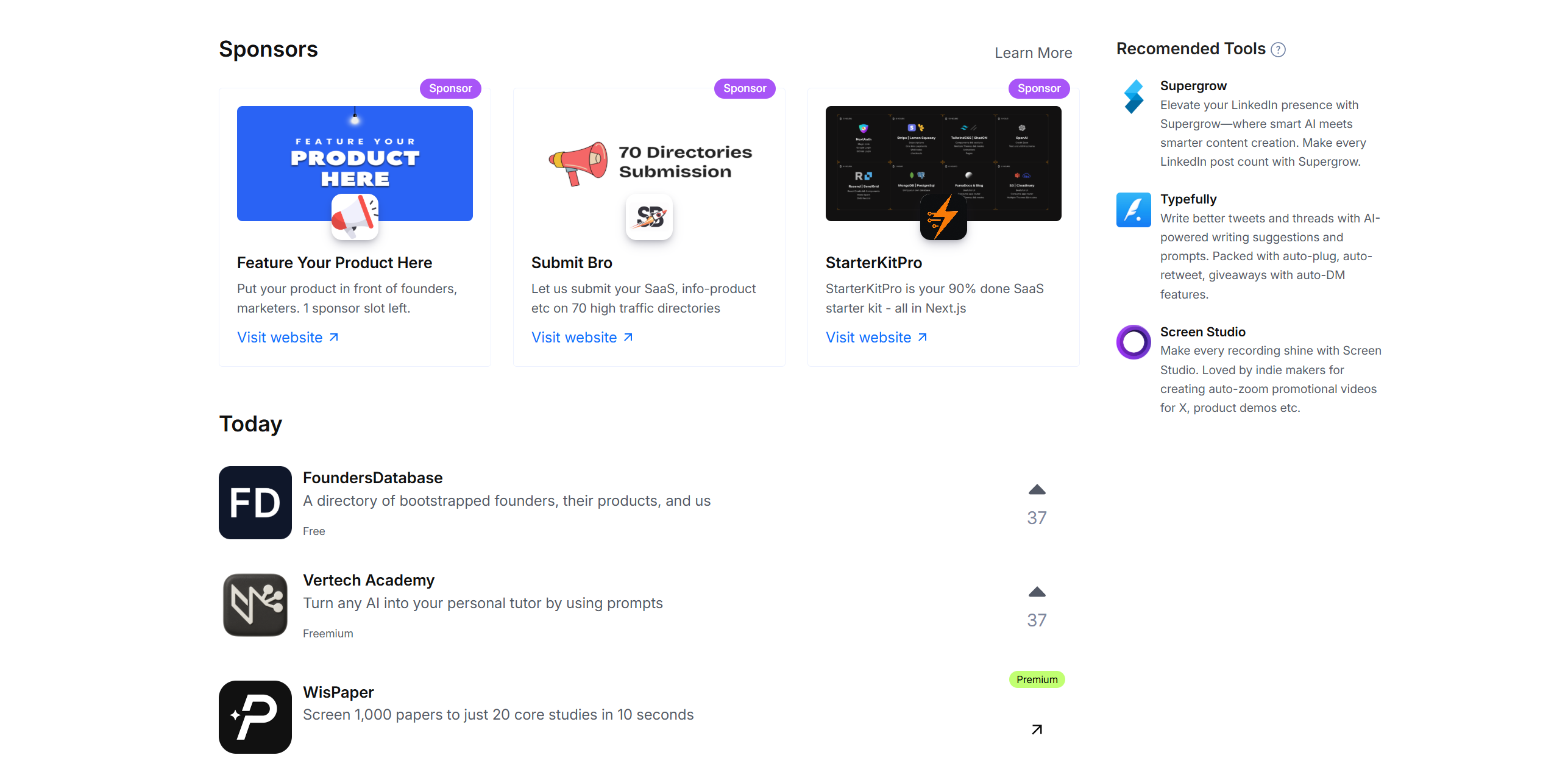
Task: Visit website link under StarterKitPro
Action: (x=876, y=337)
